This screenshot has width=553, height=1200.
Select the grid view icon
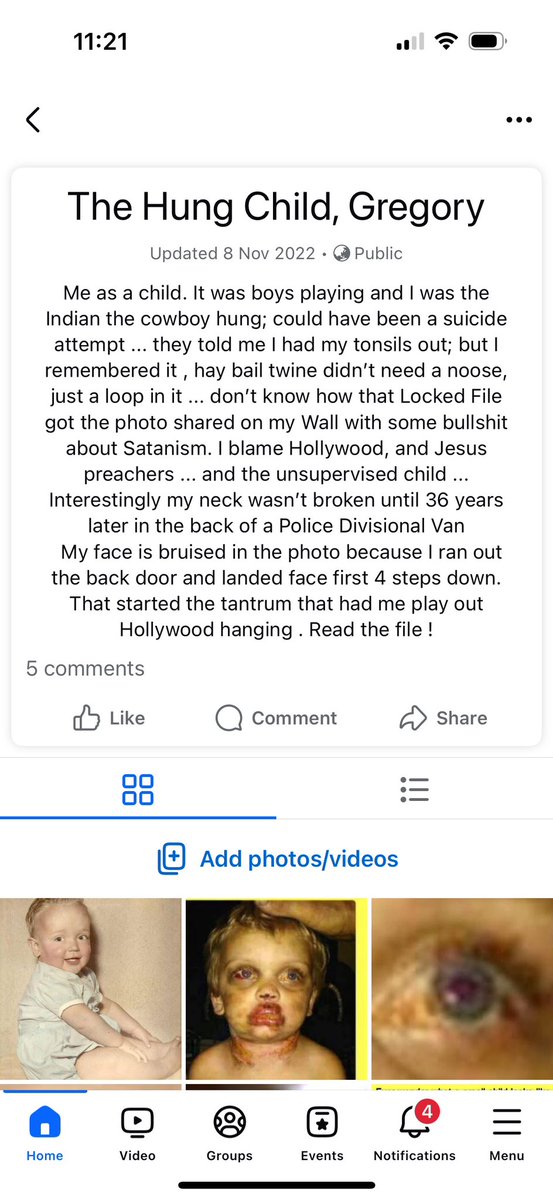(138, 789)
